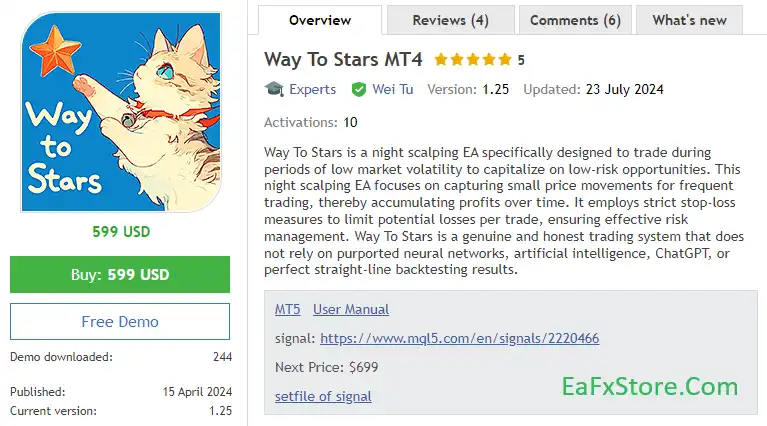Switch to the Reviews (4) tab
767x426 pixels.
(x=450, y=20)
